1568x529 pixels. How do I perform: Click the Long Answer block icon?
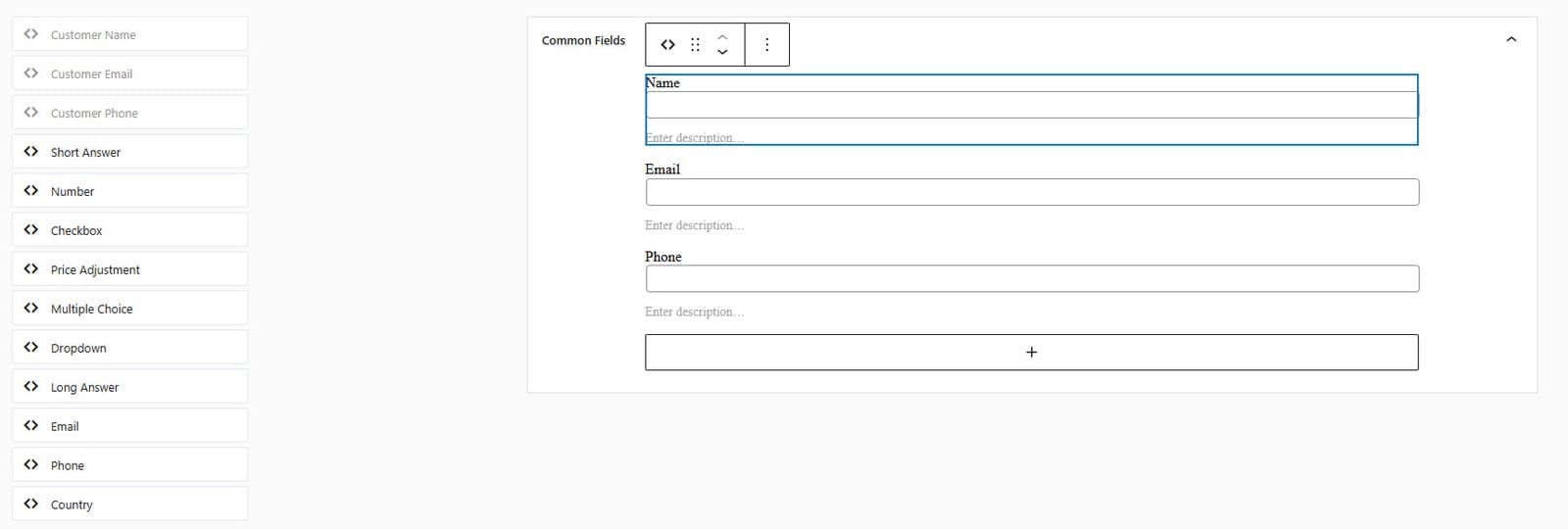[x=31, y=387]
